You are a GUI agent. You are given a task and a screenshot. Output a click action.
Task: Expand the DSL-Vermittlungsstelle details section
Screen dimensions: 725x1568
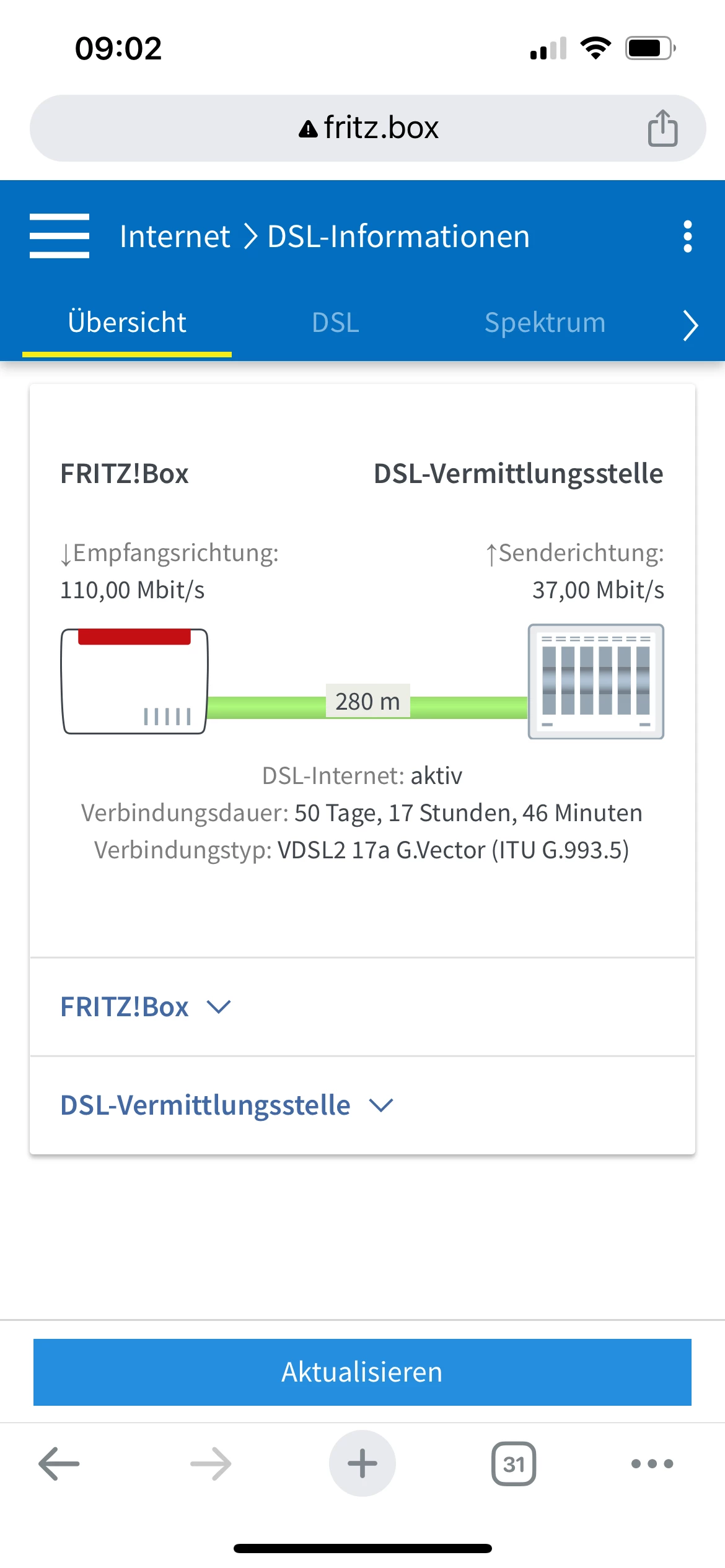coord(227,1105)
